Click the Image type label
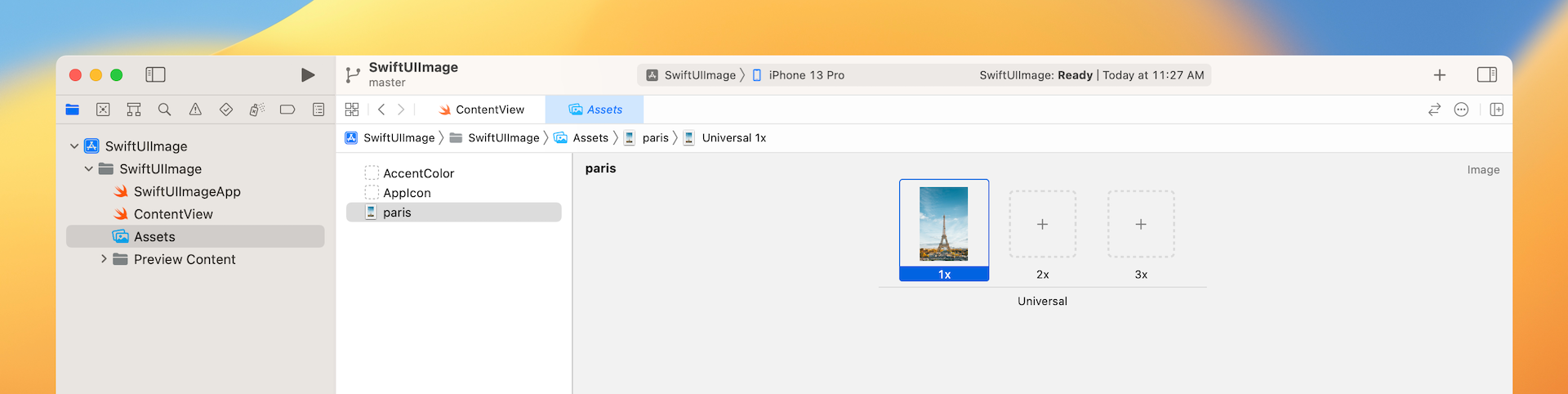This screenshot has width=1568, height=394. click(x=1483, y=170)
